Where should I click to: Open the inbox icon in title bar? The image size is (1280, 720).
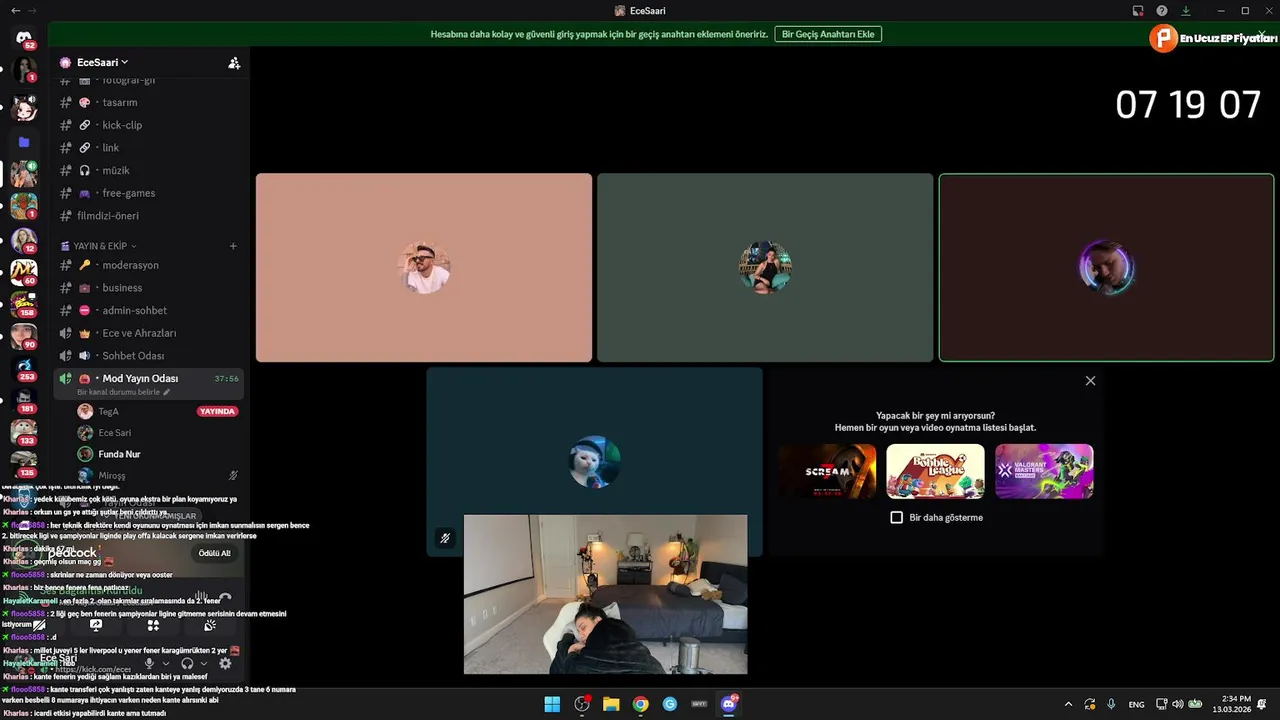coord(1138,11)
